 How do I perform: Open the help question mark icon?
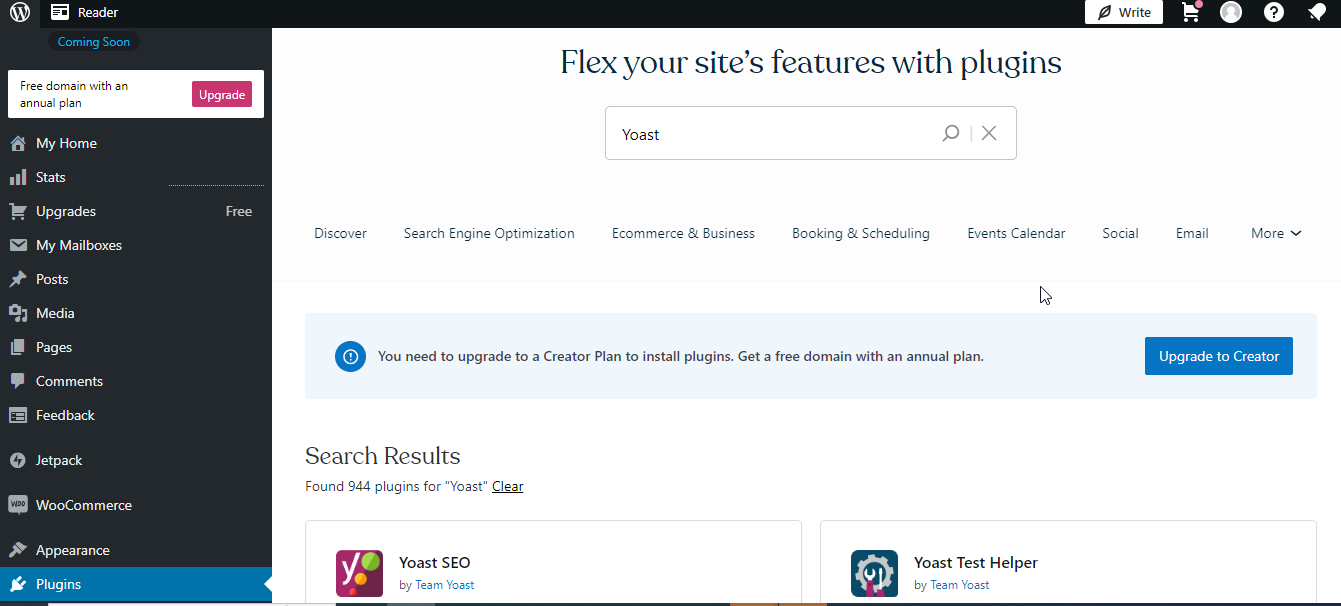click(x=1274, y=12)
